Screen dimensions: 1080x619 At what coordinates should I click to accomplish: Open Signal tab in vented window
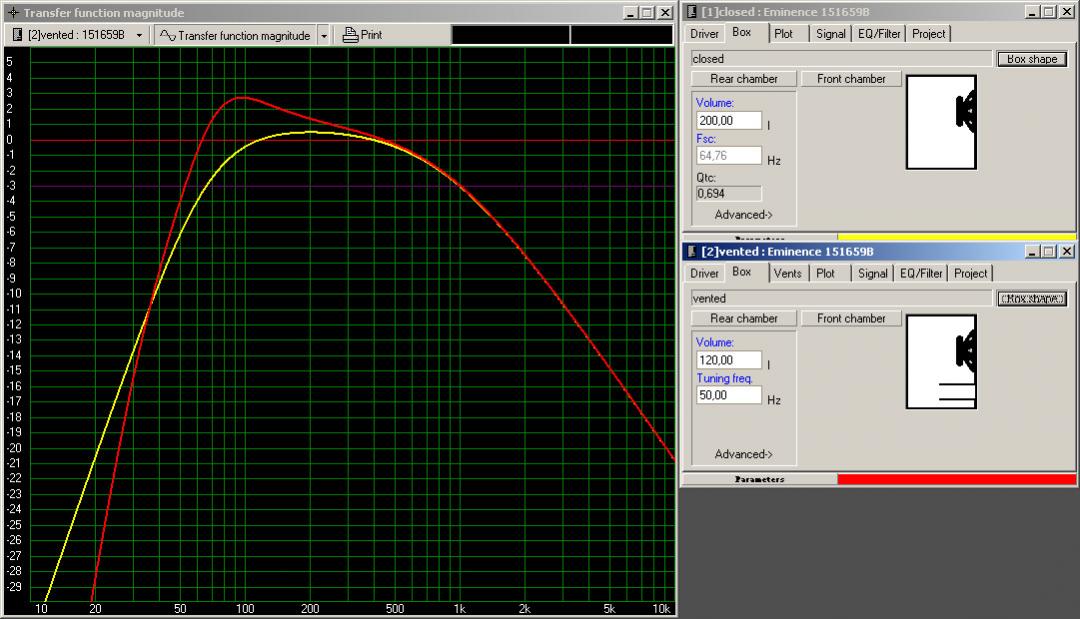tap(872, 273)
